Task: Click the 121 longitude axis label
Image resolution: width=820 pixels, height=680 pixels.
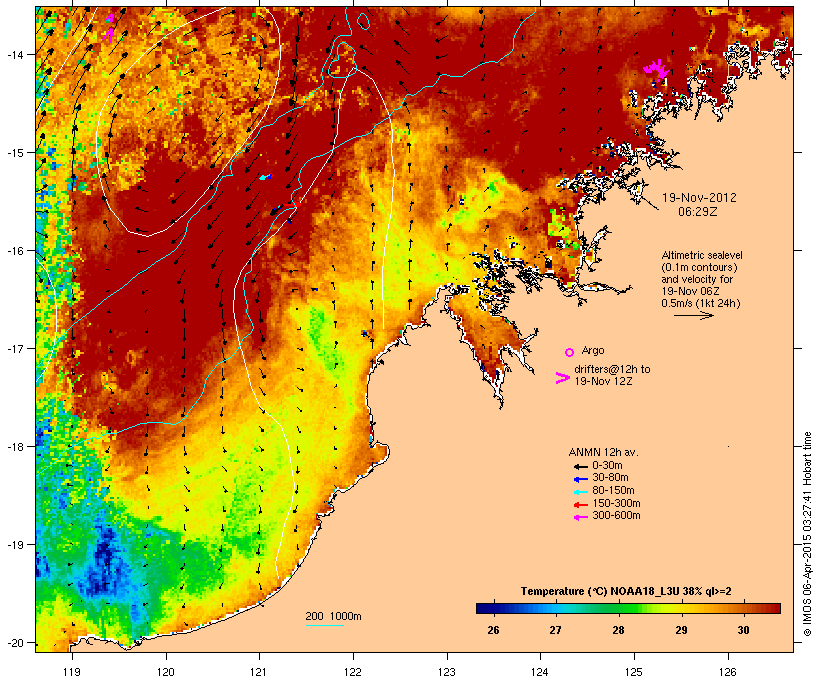Action: (x=259, y=672)
